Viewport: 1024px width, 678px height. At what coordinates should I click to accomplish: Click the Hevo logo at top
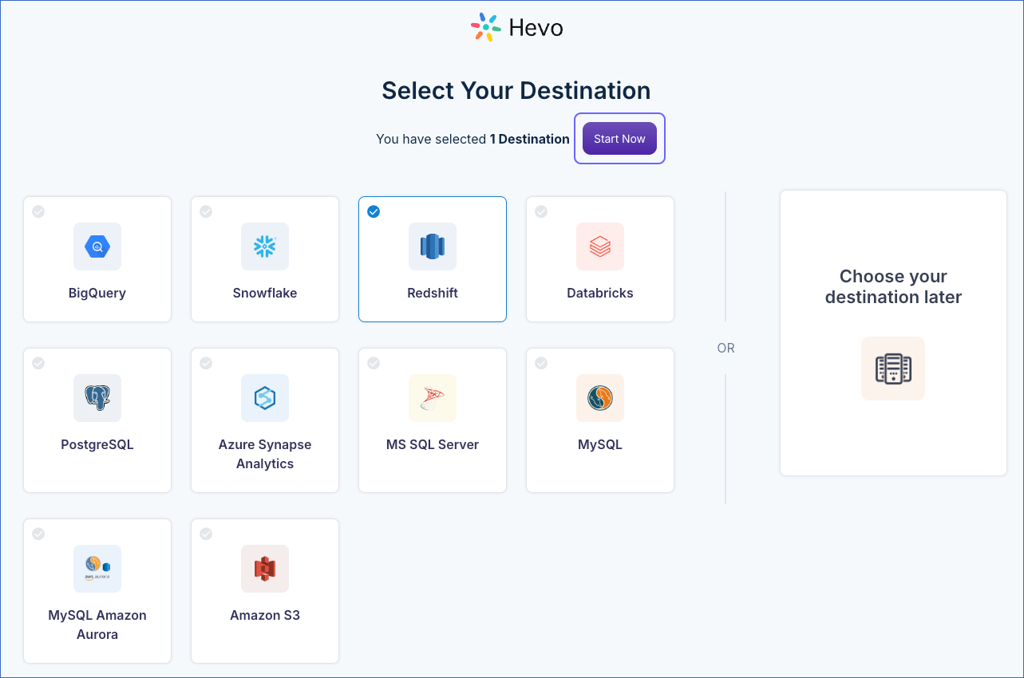517,27
